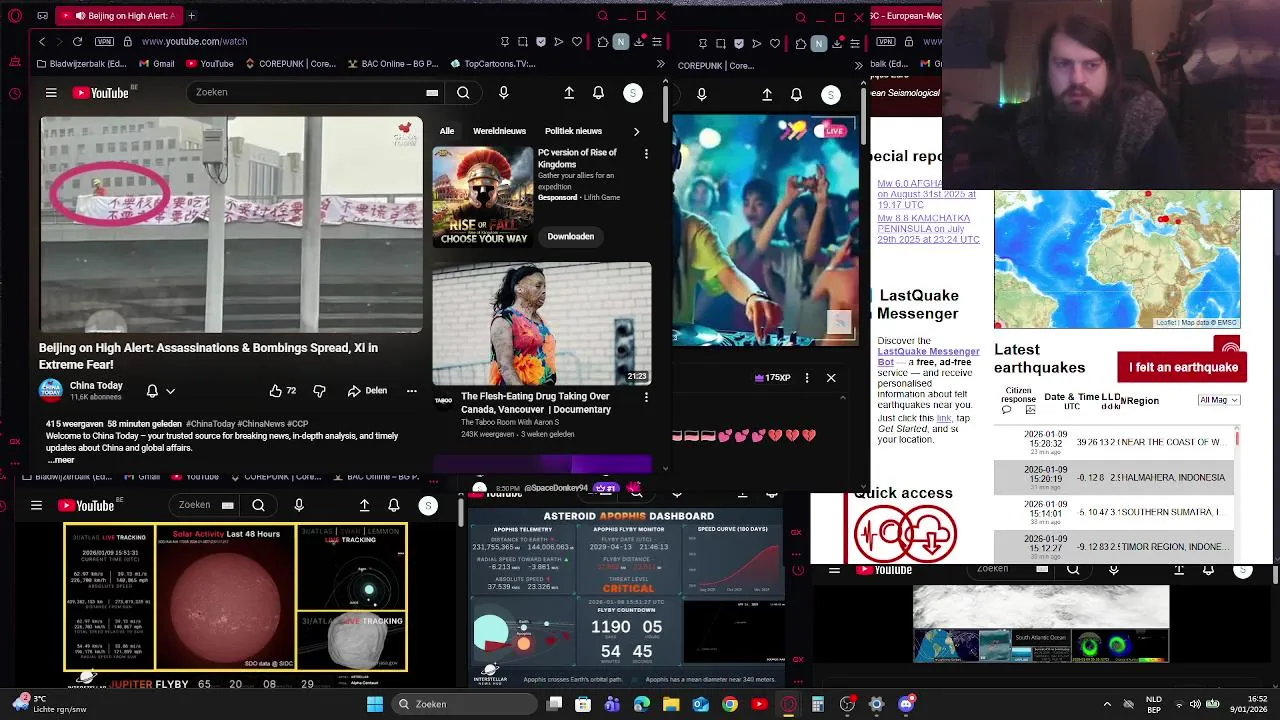
Task: Open China Today channel avatar
Action: (x=51, y=390)
